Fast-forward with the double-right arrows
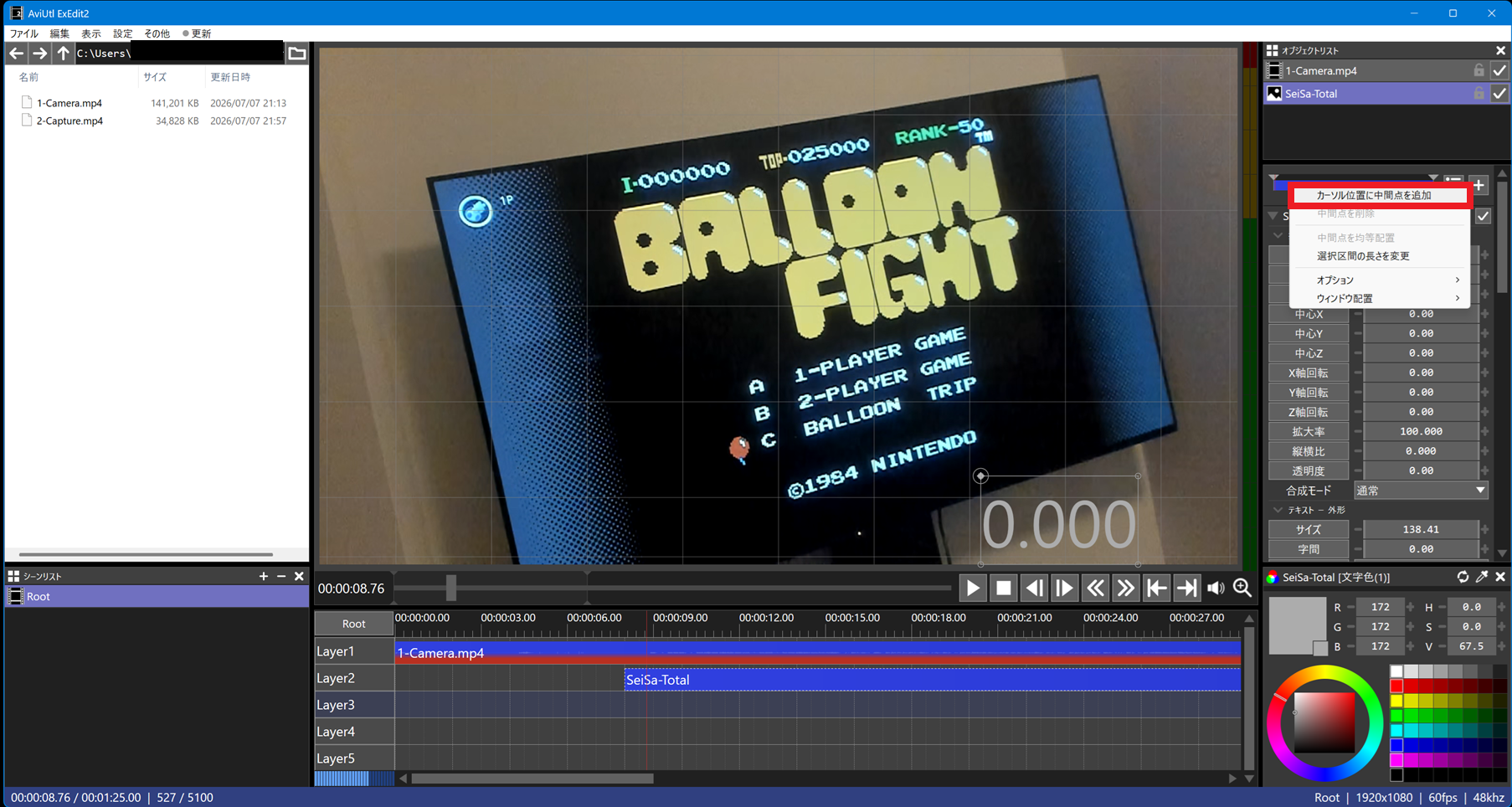The width and height of the screenshot is (1512, 807). pyautogui.click(x=1125, y=589)
